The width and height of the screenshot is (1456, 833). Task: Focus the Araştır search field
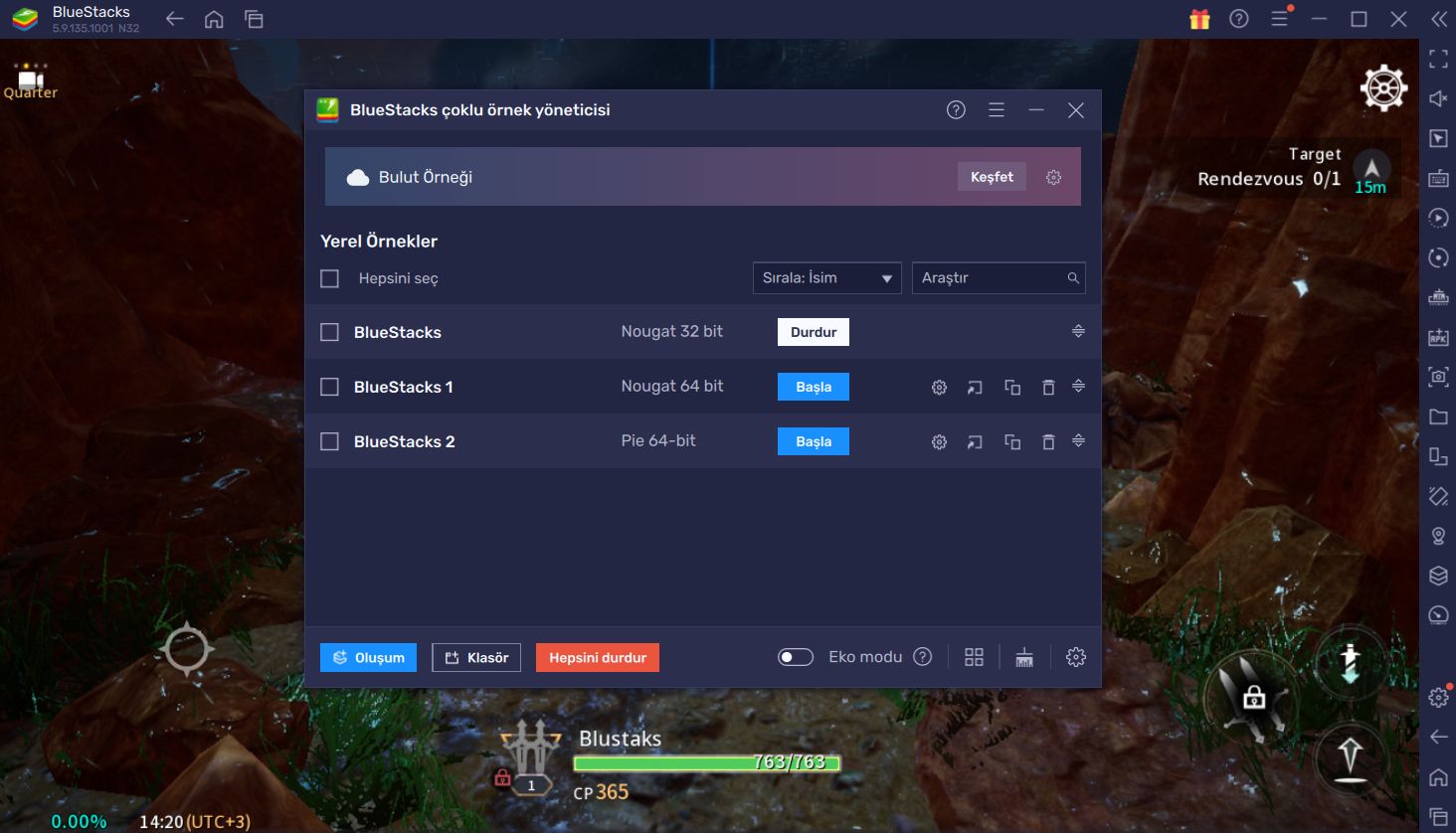999,278
